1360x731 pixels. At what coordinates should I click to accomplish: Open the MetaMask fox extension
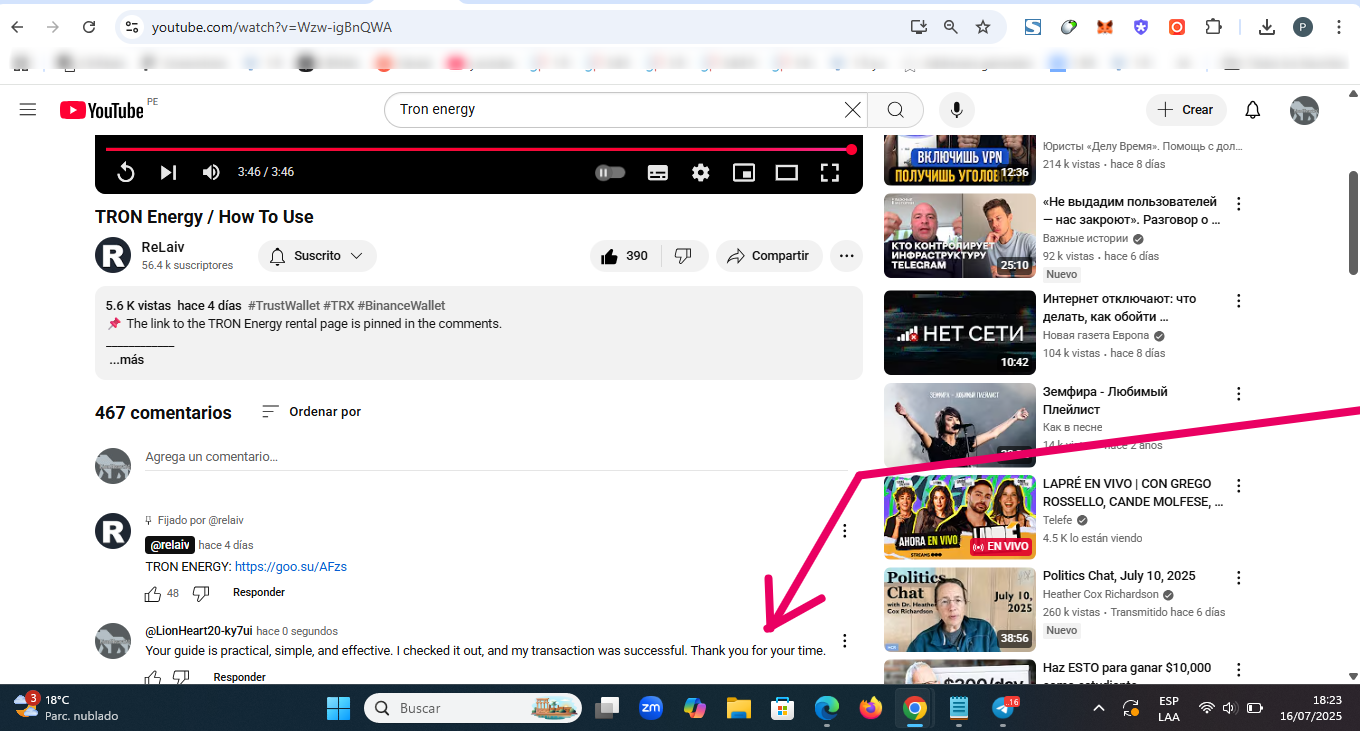1105,27
